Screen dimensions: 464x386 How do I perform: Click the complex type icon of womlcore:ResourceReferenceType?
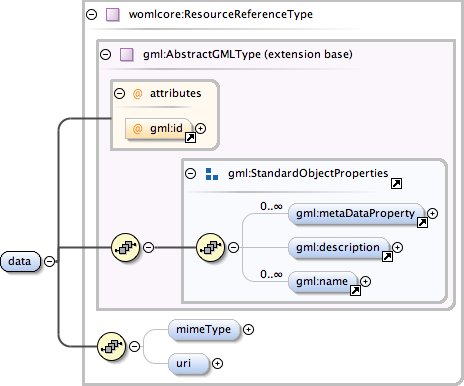click(113, 15)
